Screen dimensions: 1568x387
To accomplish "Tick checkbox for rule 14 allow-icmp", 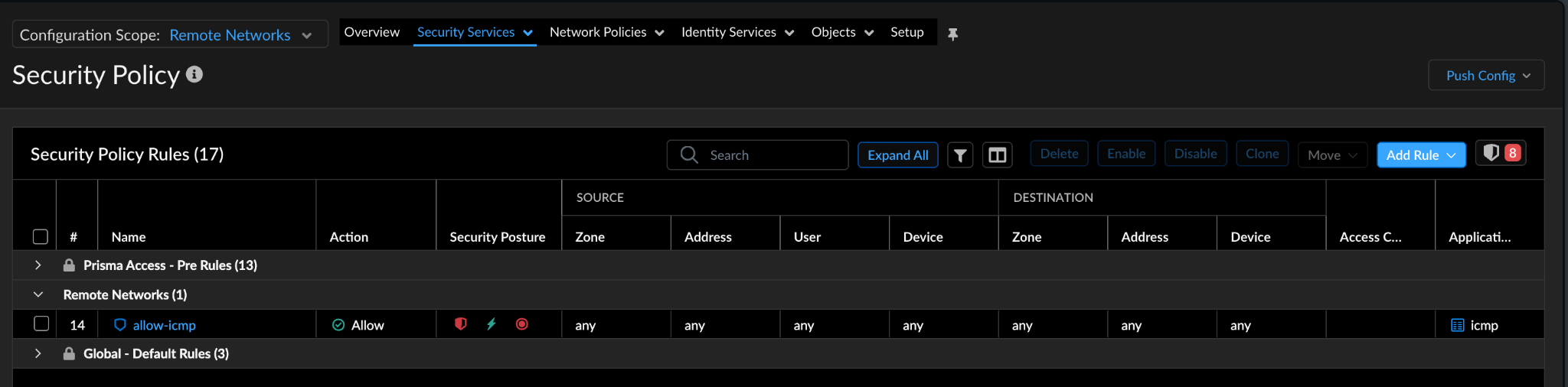I will (41, 324).
